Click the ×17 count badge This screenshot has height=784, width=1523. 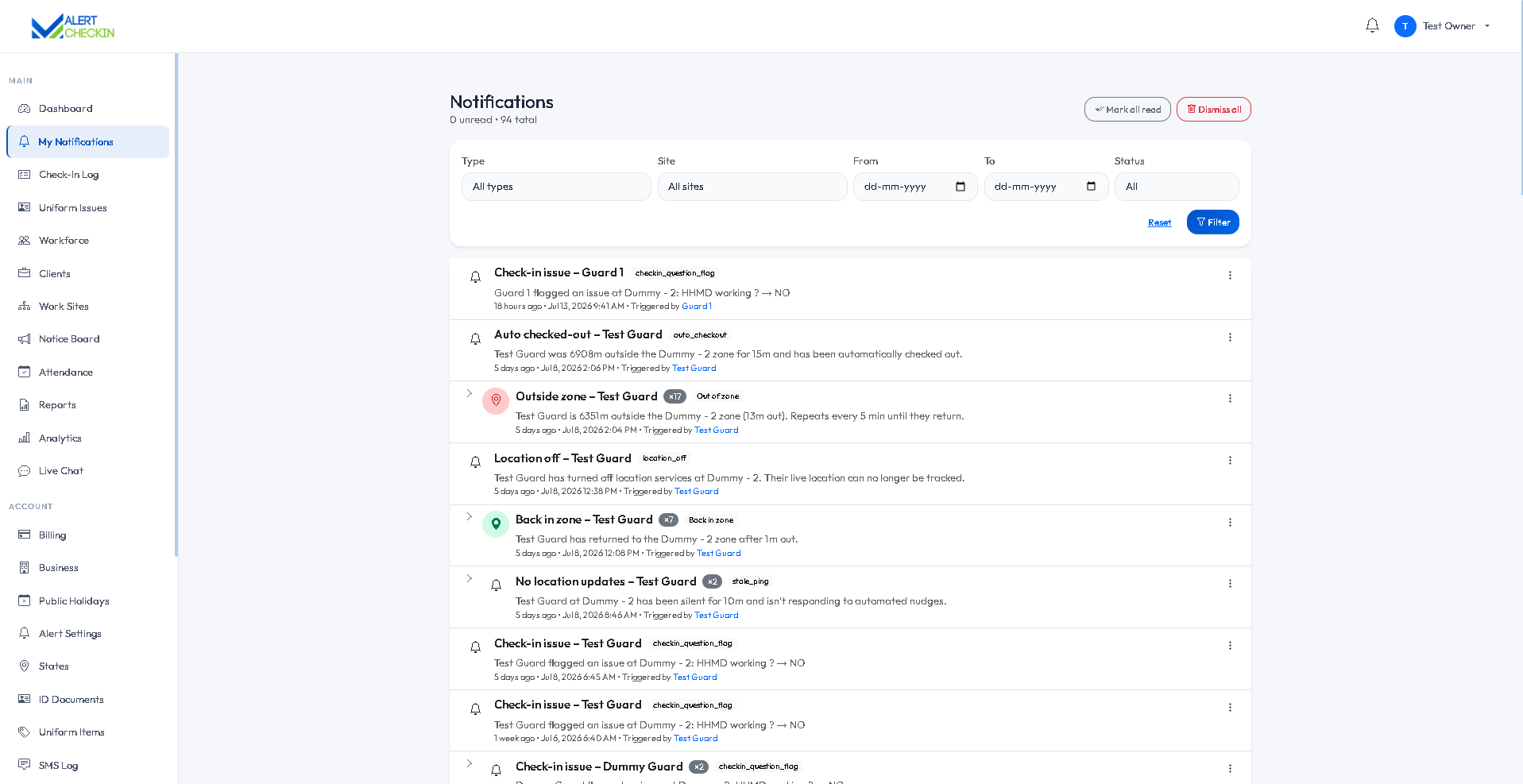tap(675, 396)
